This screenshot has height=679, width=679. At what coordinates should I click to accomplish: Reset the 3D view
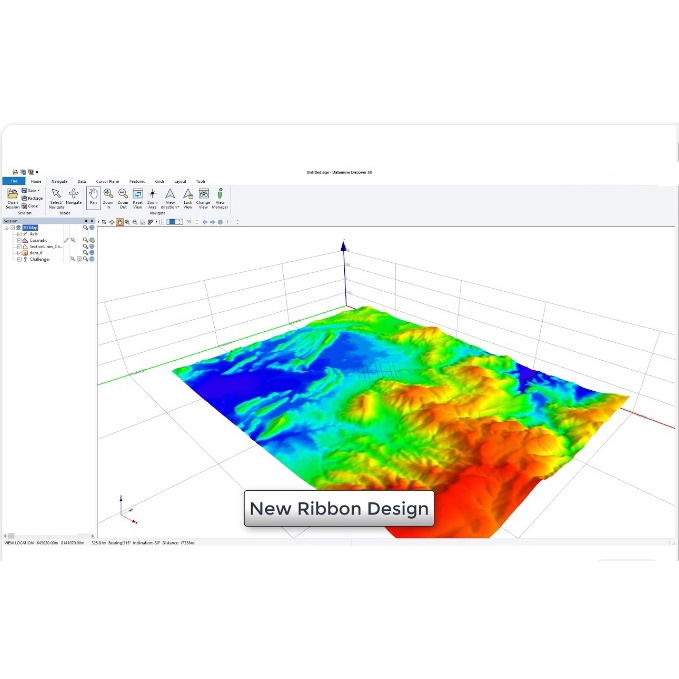(x=138, y=197)
